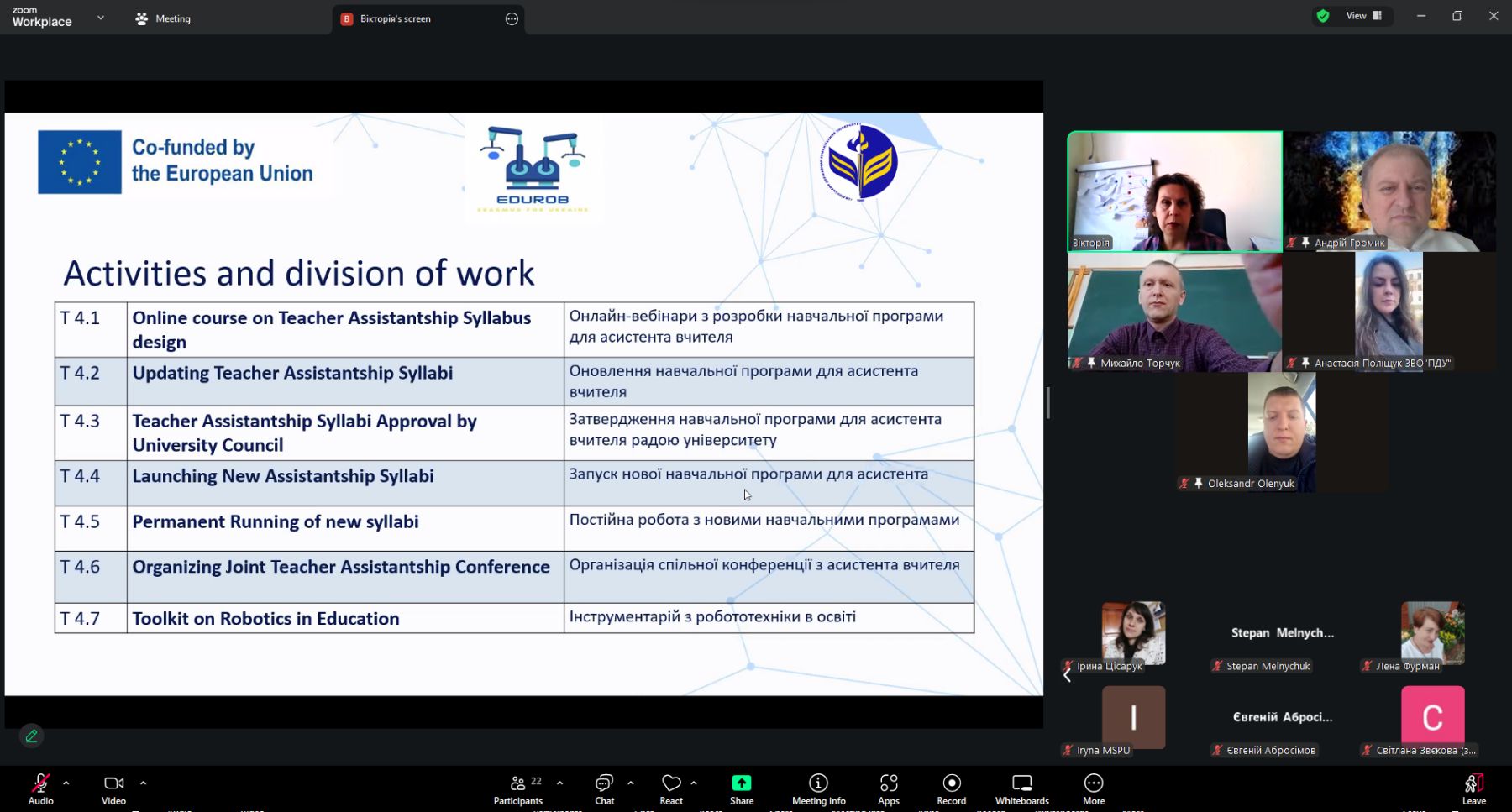Image resolution: width=1512 pixels, height=812 pixels.
Task: Open Meeting info
Action: click(818, 788)
